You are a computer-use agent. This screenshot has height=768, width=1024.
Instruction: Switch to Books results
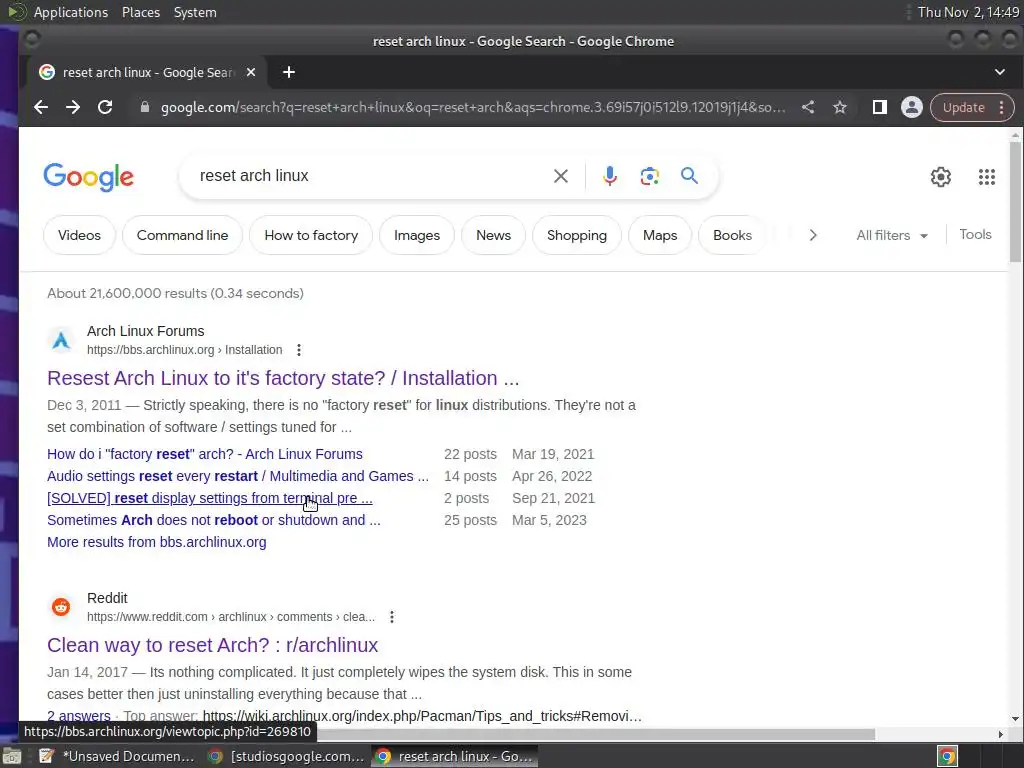point(732,235)
